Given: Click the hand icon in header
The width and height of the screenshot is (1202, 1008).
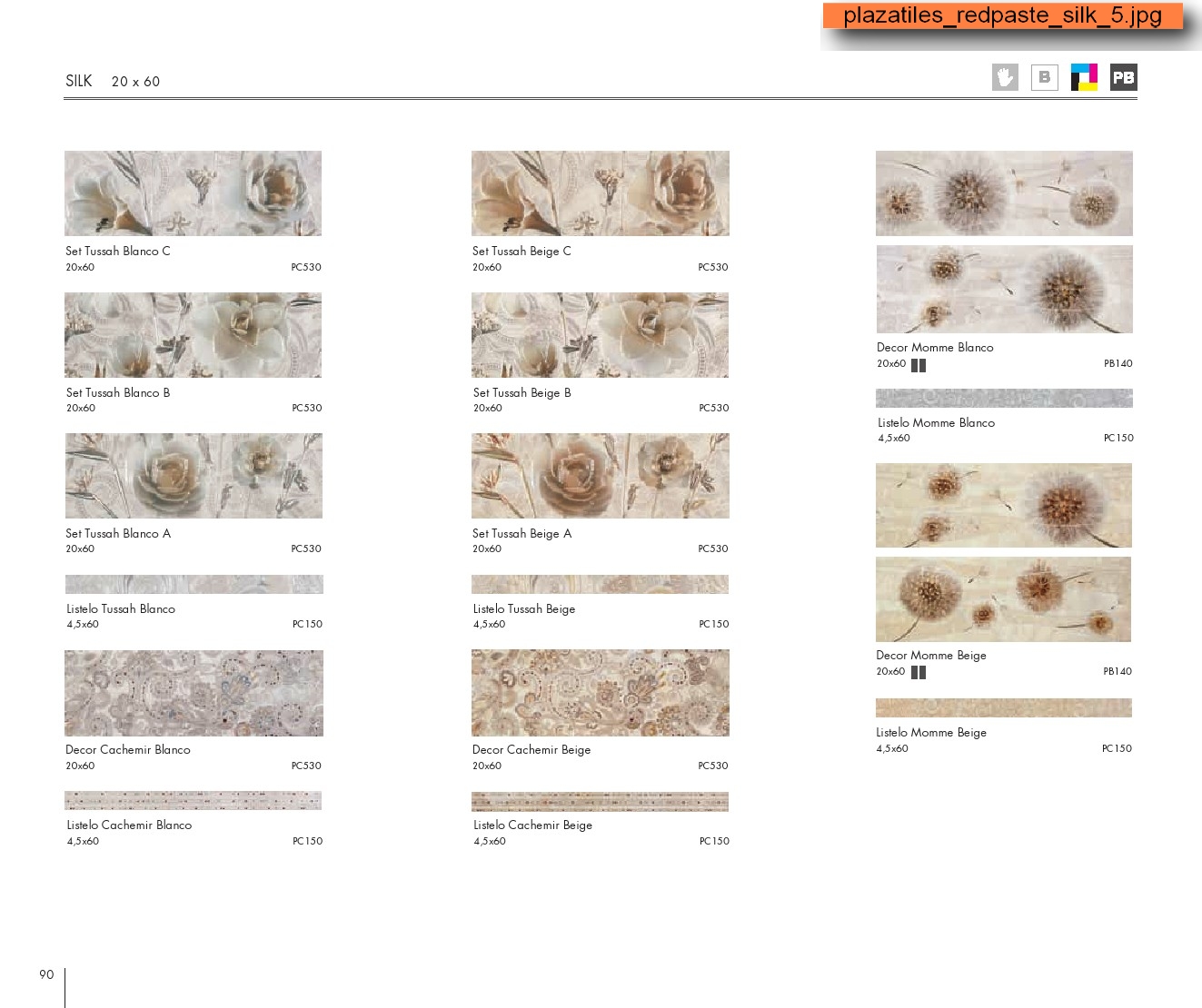Looking at the screenshot, I should pos(1005,77).
